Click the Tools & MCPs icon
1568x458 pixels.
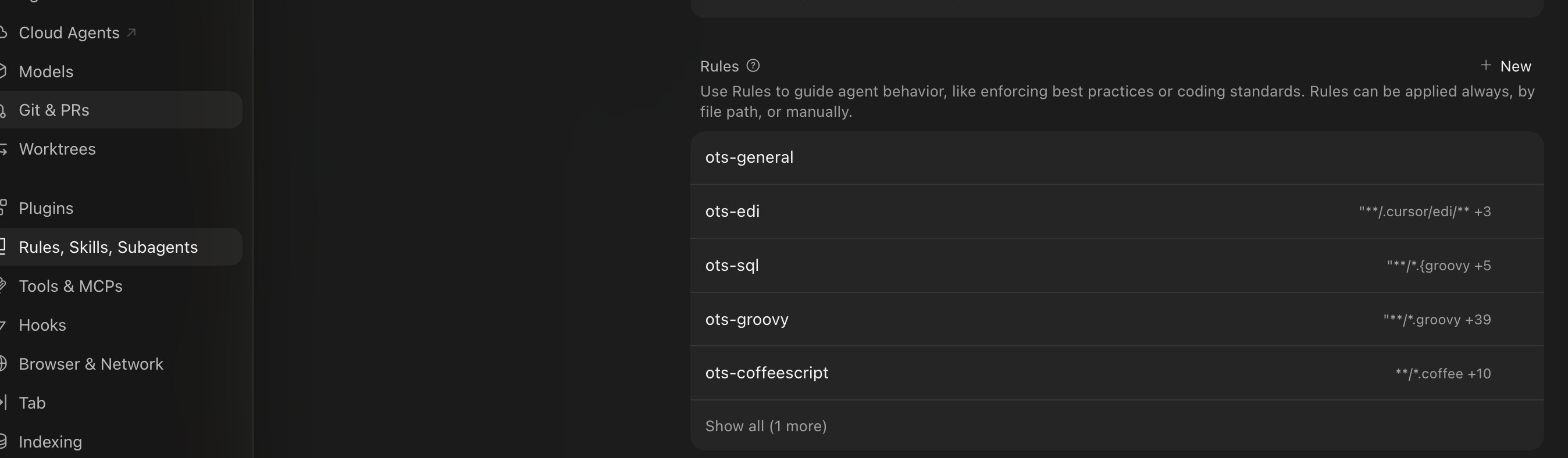point(3,286)
